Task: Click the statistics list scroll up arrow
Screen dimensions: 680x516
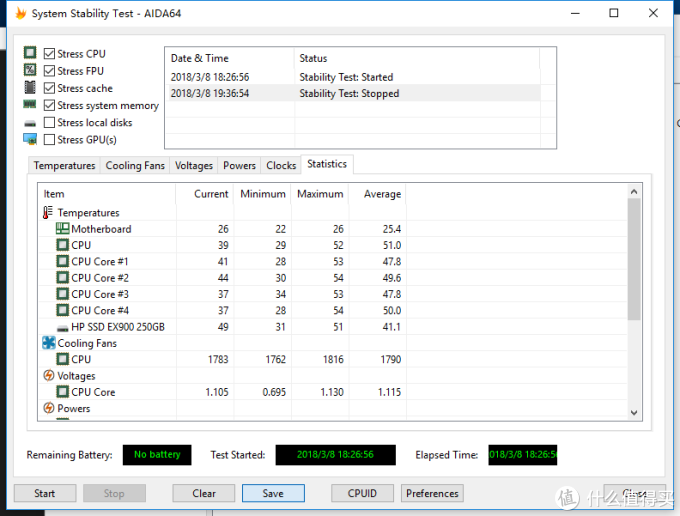Action: point(634,191)
